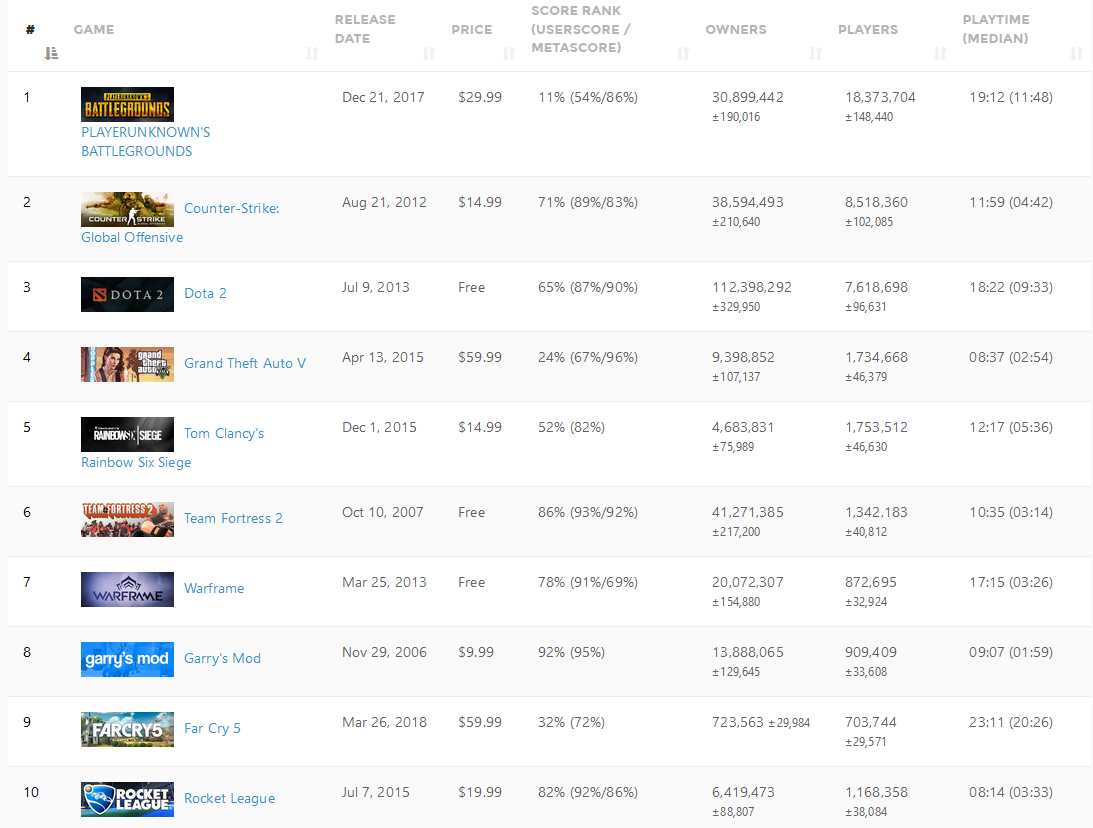Viewport: 1093px width, 828px height.
Task: Select release date Jul 9, 2013
Action: pos(376,287)
